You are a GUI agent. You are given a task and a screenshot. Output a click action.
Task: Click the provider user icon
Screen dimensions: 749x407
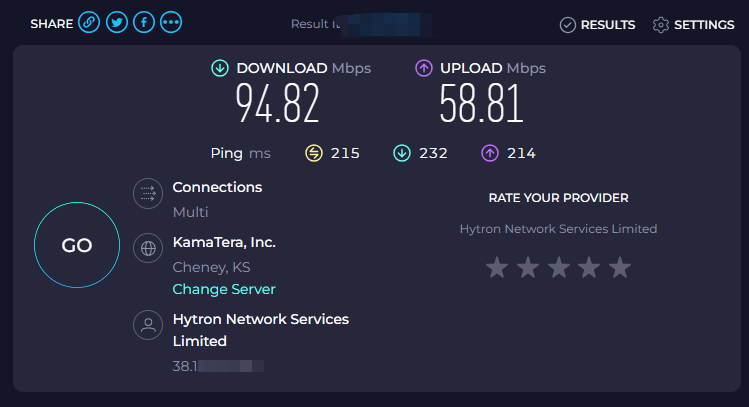148,325
